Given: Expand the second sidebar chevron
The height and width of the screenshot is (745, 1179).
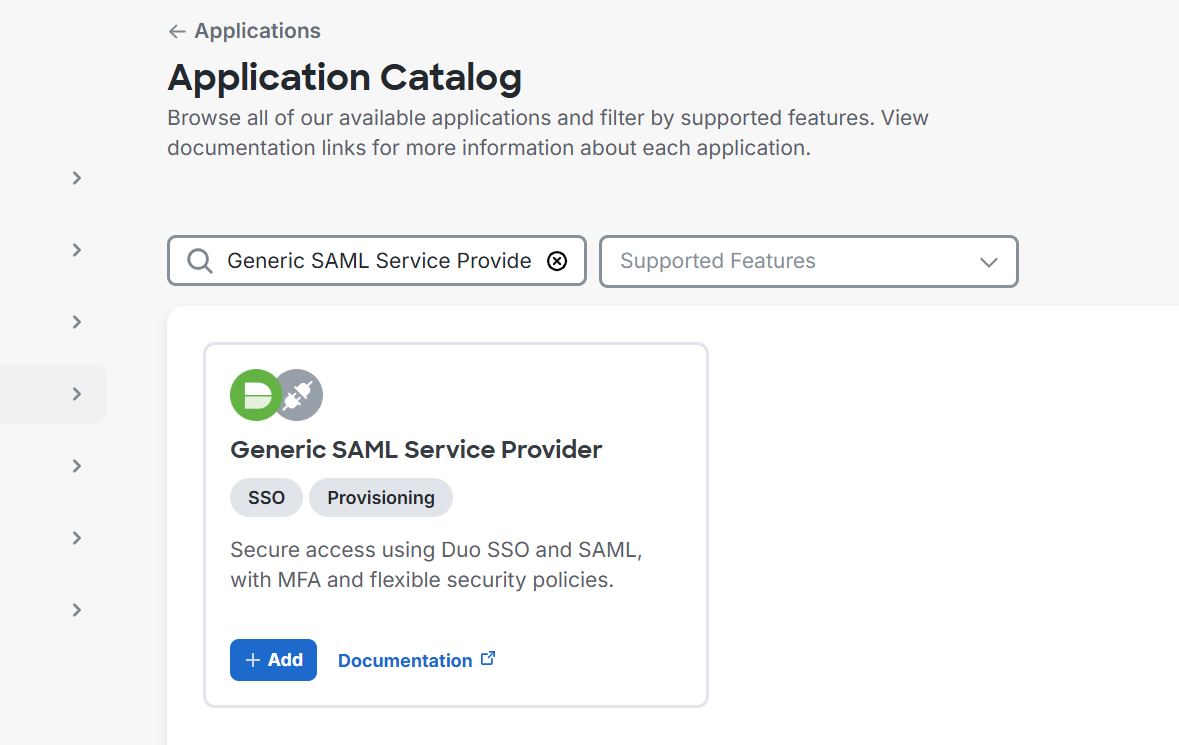Looking at the screenshot, I should 77,250.
